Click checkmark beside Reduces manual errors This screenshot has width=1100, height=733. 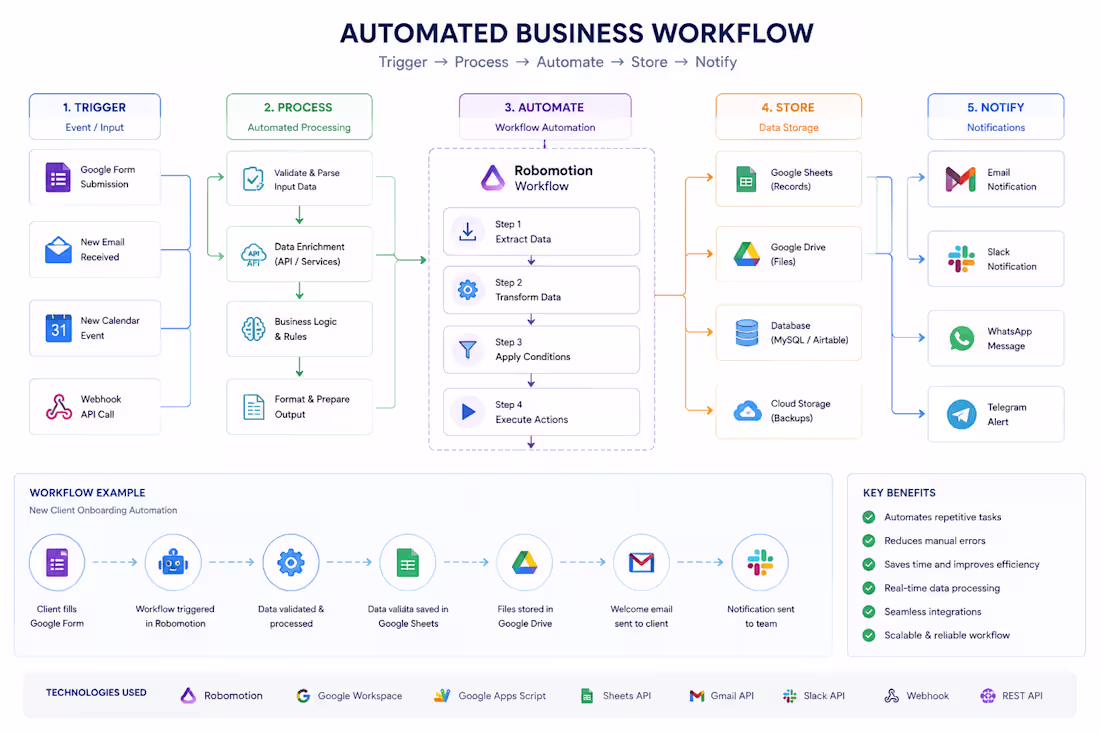tap(868, 541)
